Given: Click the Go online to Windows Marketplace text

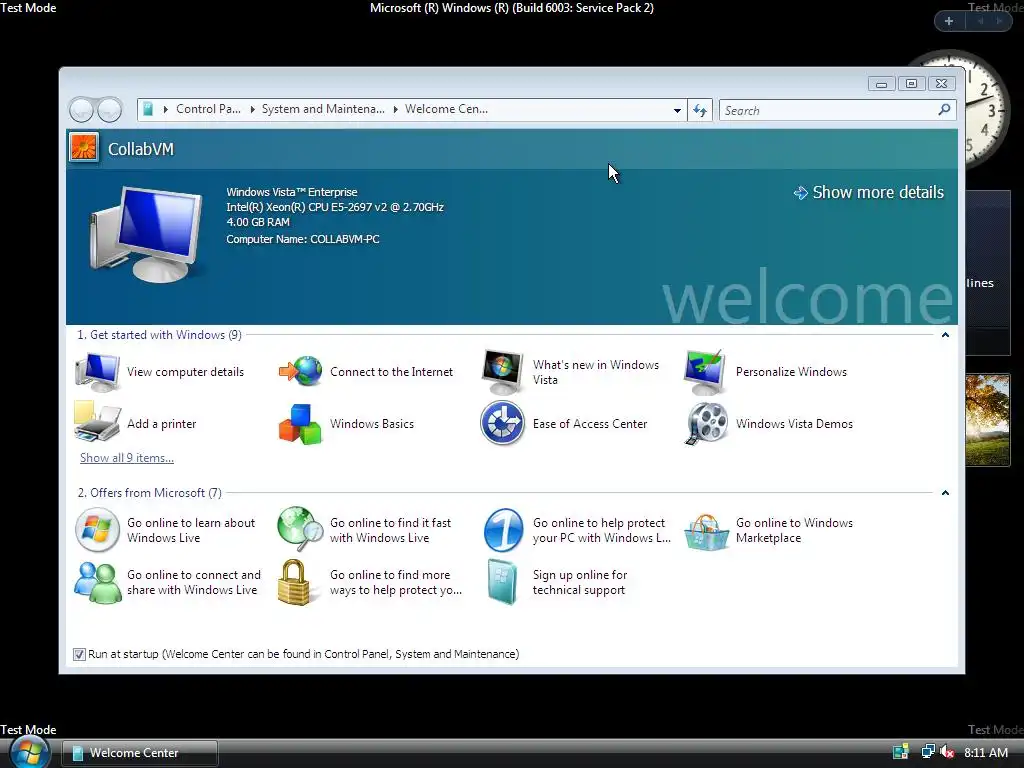Looking at the screenshot, I should (794, 530).
